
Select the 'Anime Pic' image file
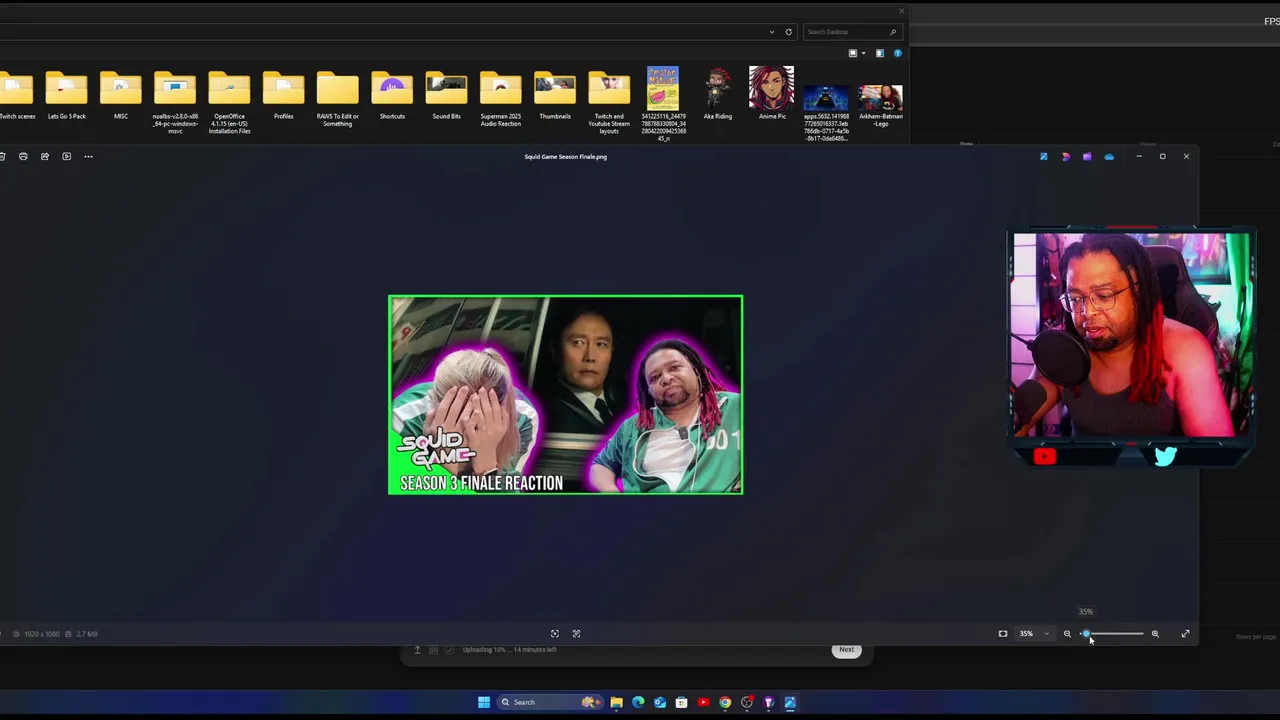pos(771,94)
